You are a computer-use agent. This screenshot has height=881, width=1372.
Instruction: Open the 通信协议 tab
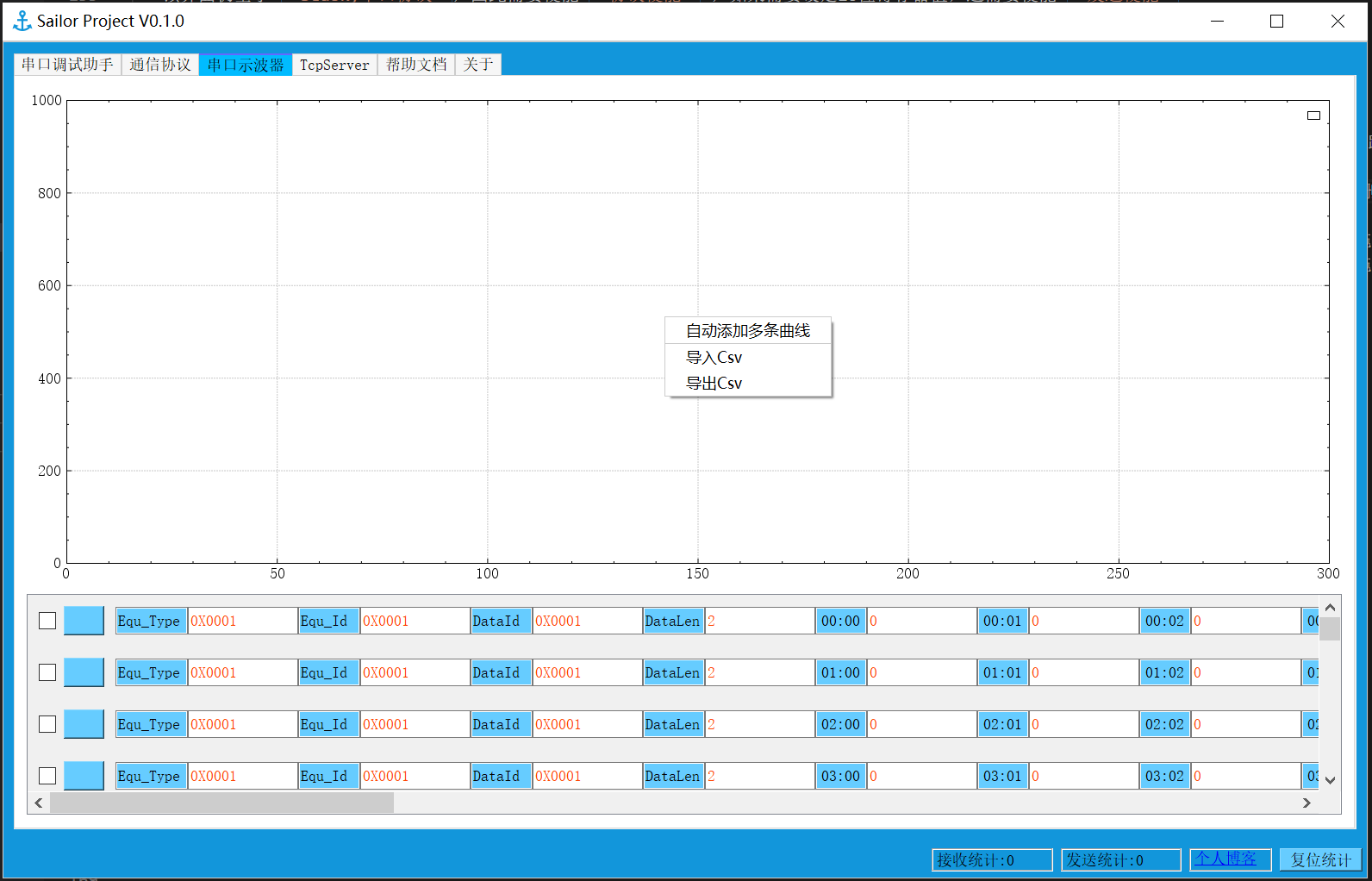pyautogui.click(x=160, y=65)
